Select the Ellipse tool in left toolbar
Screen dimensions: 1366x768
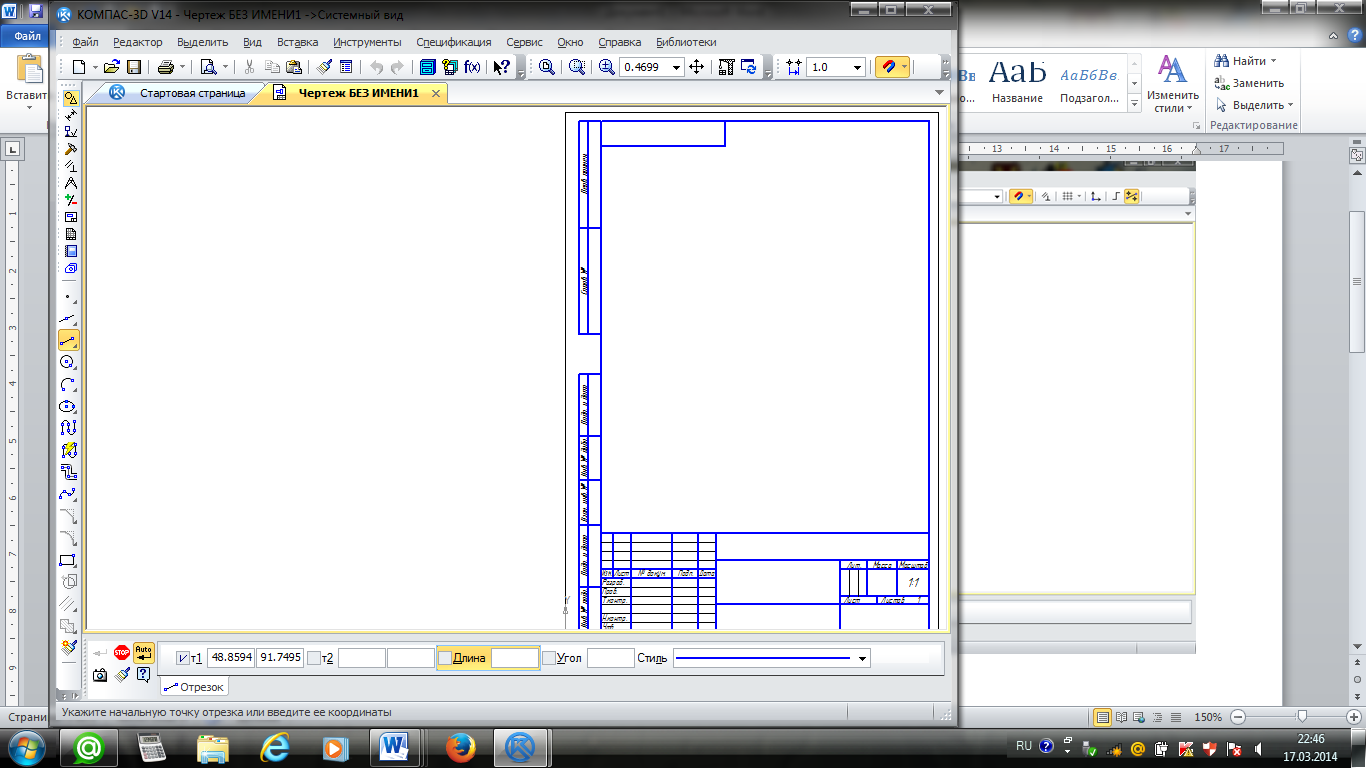coord(69,406)
